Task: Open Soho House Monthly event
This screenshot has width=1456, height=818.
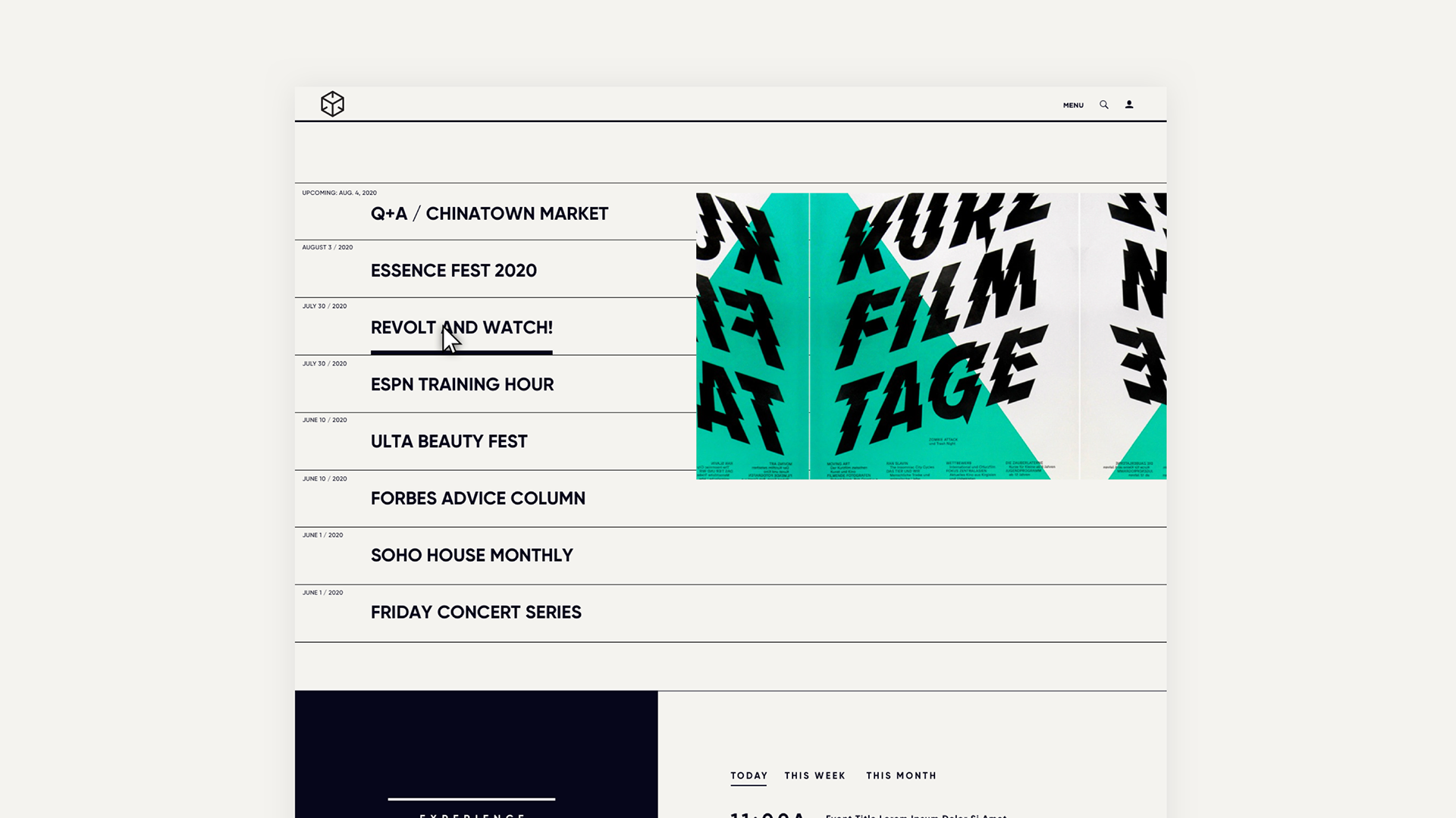Action: point(472,555)
